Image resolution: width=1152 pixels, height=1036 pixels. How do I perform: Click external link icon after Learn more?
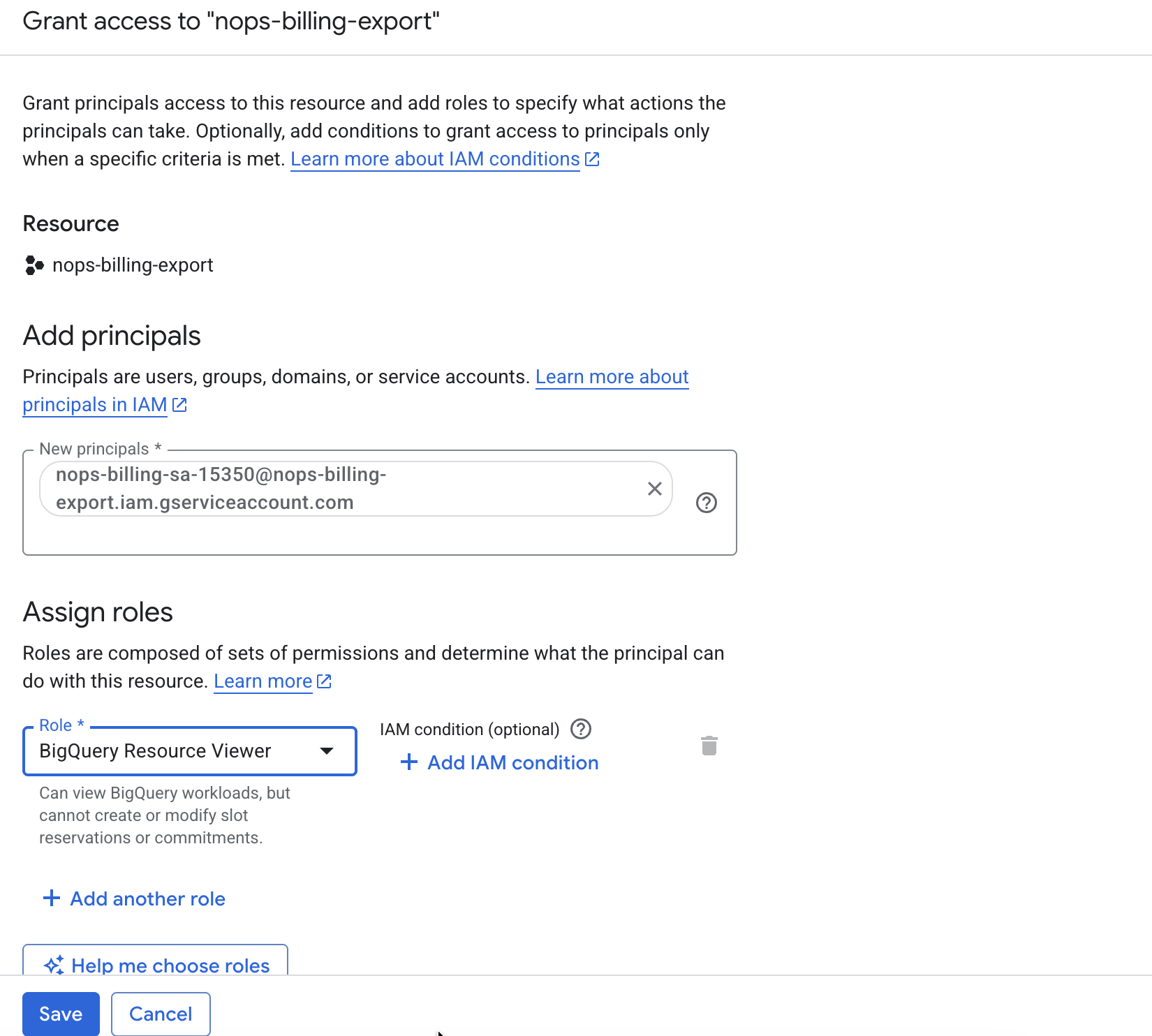click(x=323, y=681)
